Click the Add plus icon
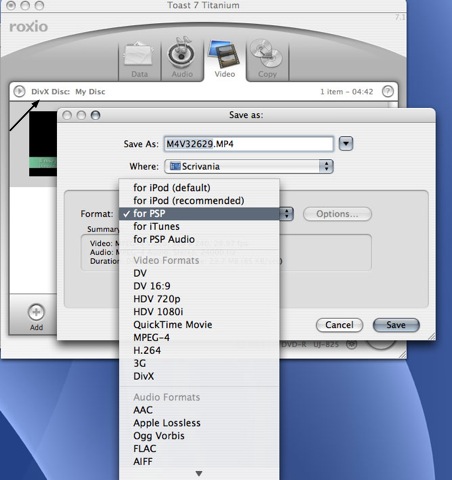The height and width of the screenshot is (480, 452). click(36, 312)
